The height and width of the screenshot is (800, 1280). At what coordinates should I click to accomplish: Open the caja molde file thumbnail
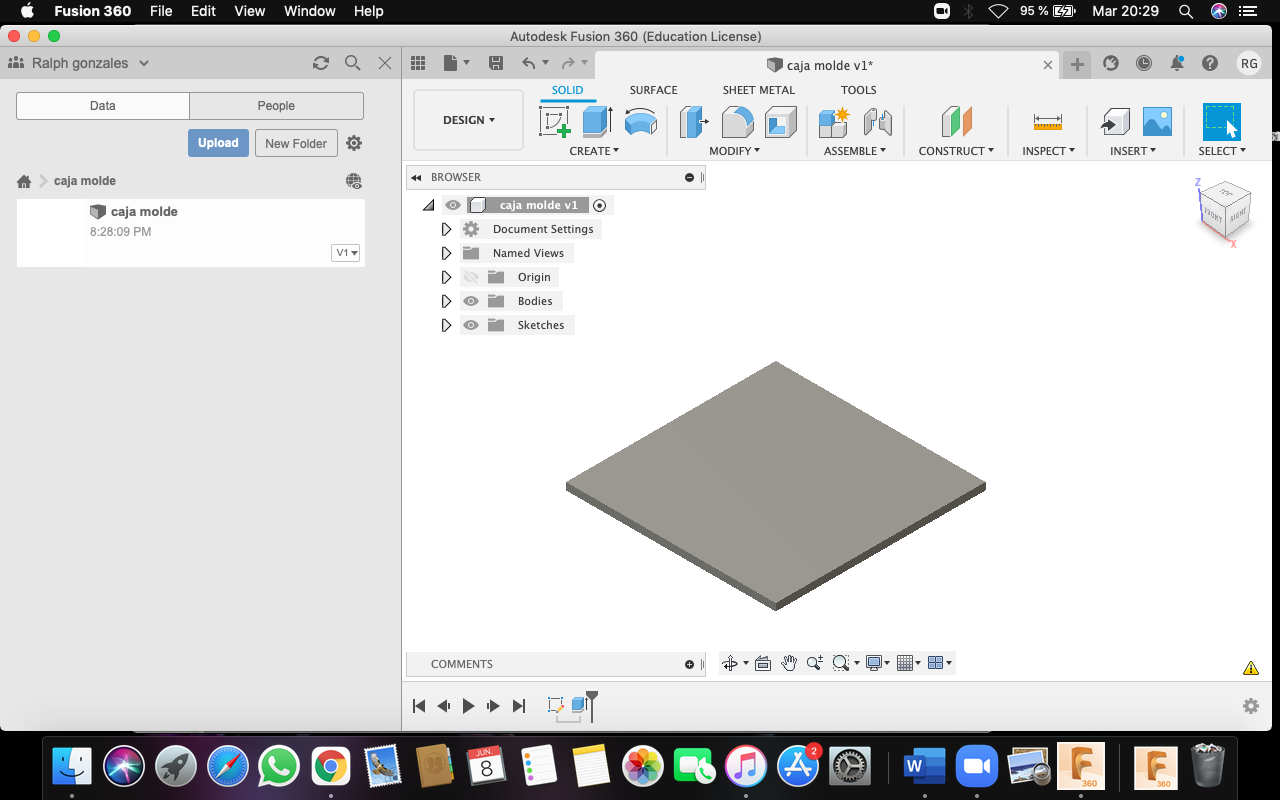tap(52, 233)
